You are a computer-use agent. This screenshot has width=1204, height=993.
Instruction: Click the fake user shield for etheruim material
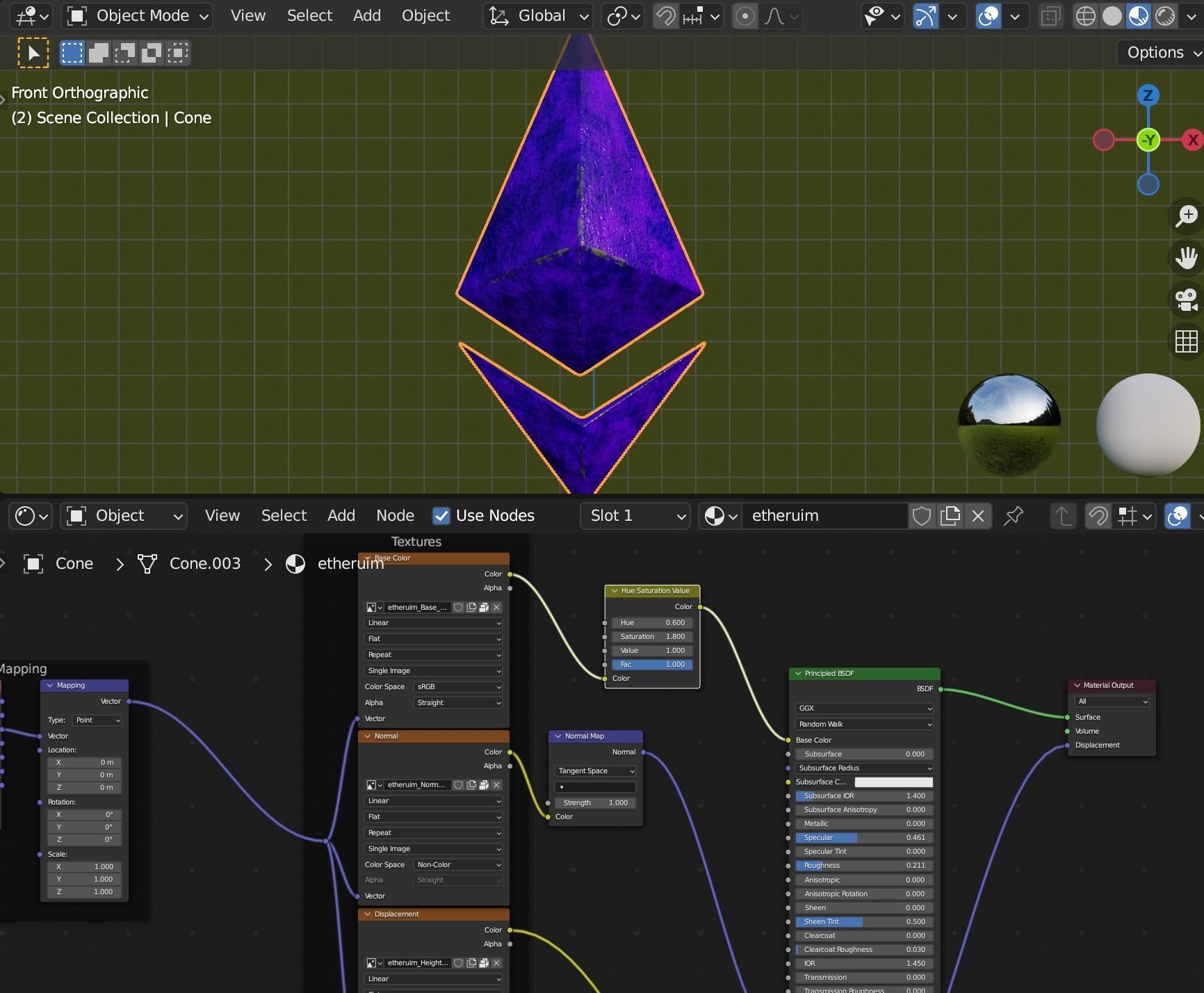(x=922, y=516)
